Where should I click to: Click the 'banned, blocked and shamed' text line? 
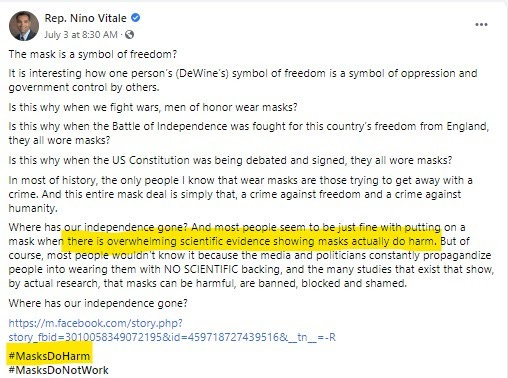pyautogui.click(x=208, y=283)
